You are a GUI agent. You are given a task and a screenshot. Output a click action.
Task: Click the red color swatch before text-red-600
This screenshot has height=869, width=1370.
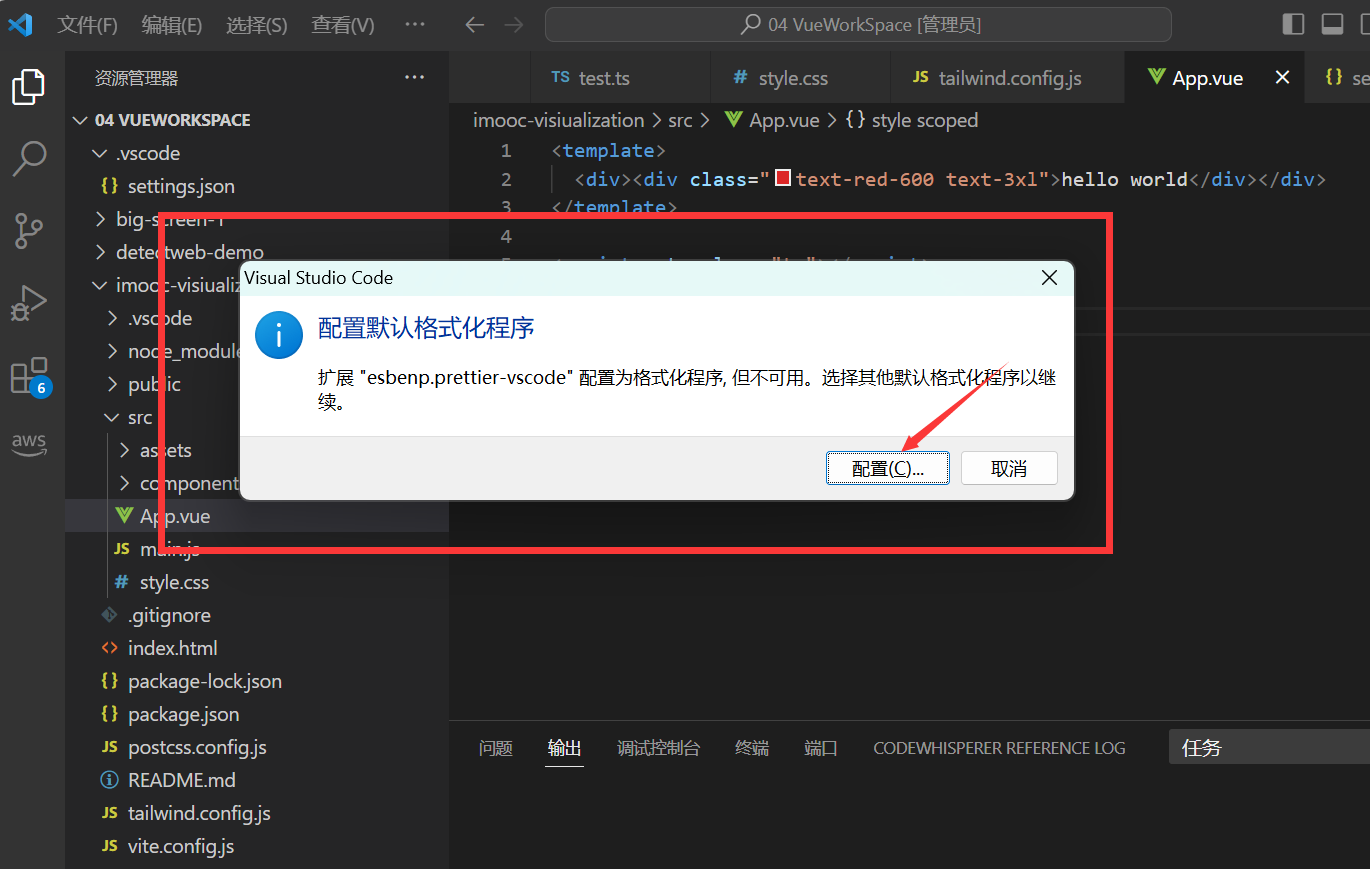784,179
